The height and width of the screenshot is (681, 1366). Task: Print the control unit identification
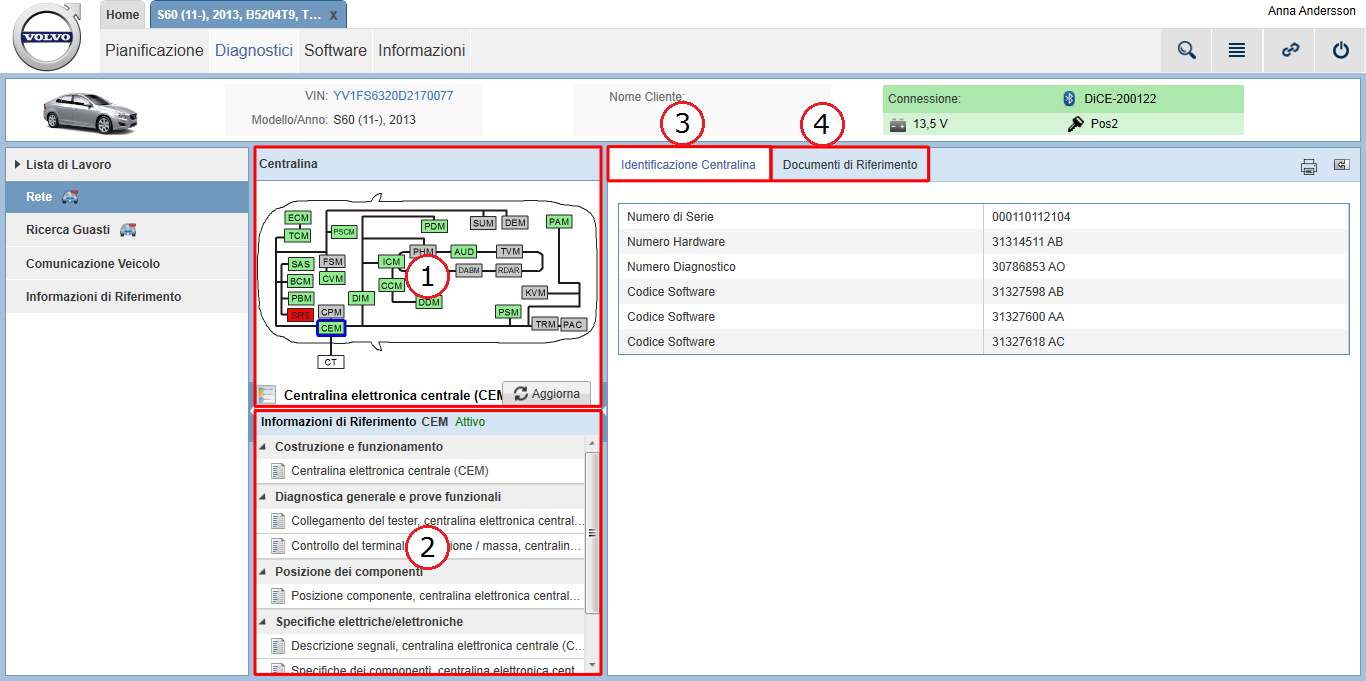click(1309, 167)
